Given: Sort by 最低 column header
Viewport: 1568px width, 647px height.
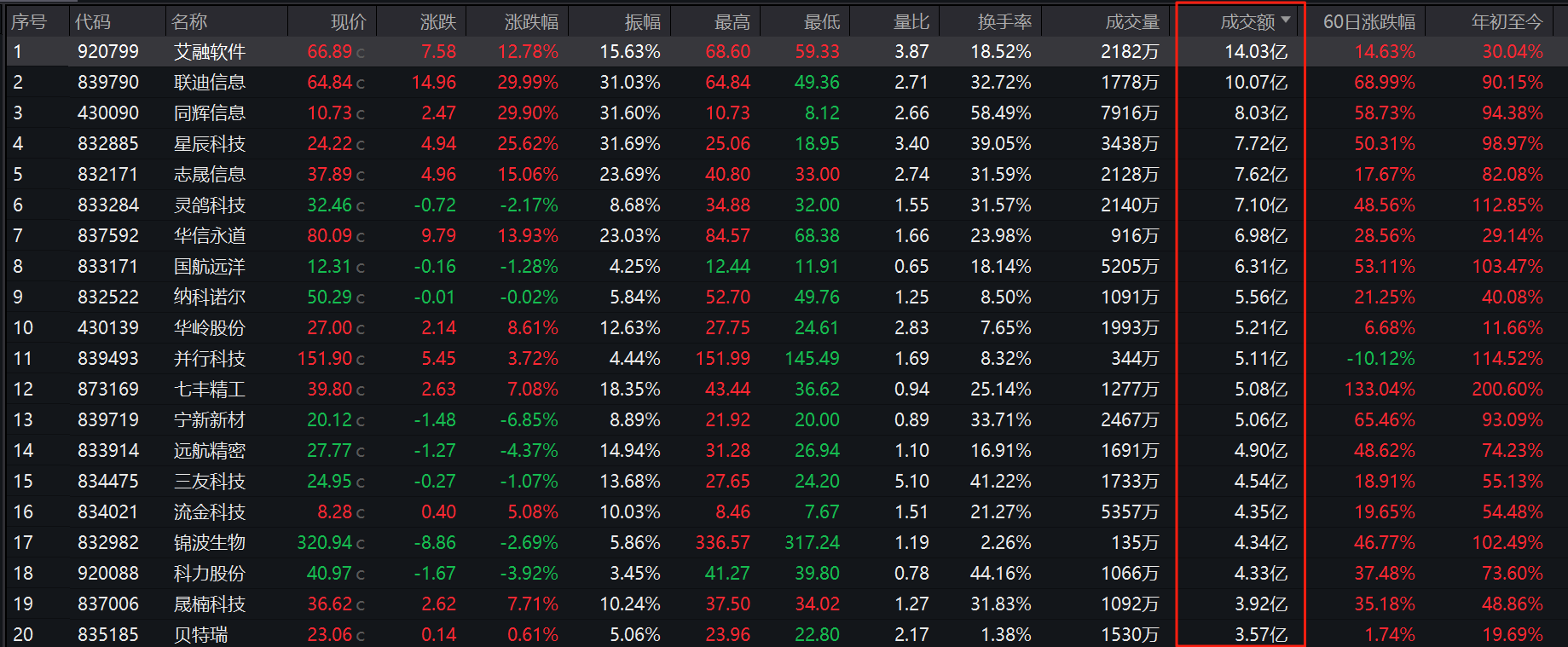Looking at the screenshot, I should 822,22.
